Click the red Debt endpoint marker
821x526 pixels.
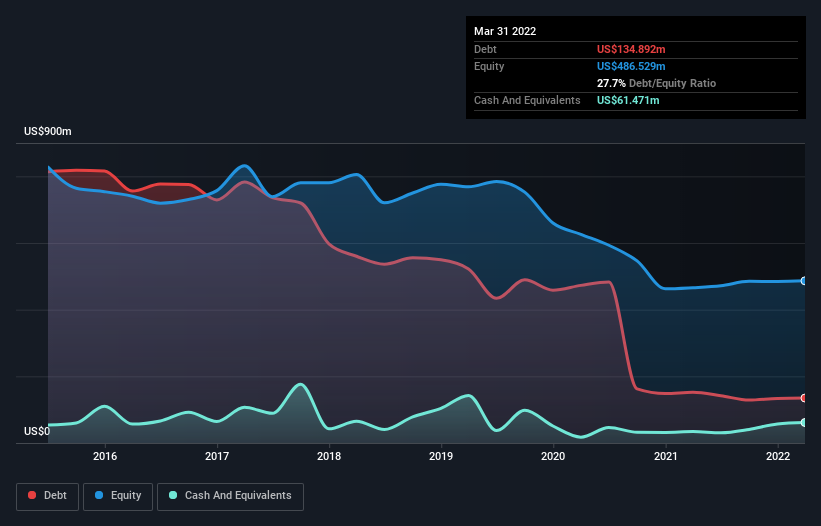[x=804, y=398]
